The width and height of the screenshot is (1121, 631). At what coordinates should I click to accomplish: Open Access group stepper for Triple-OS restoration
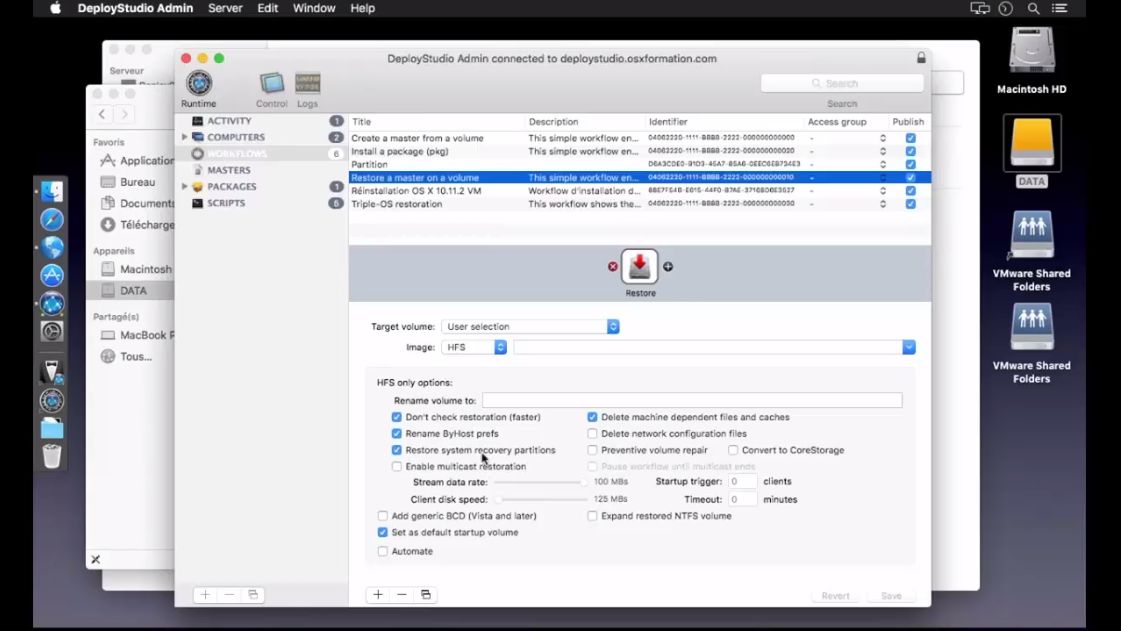coord(883,204)
